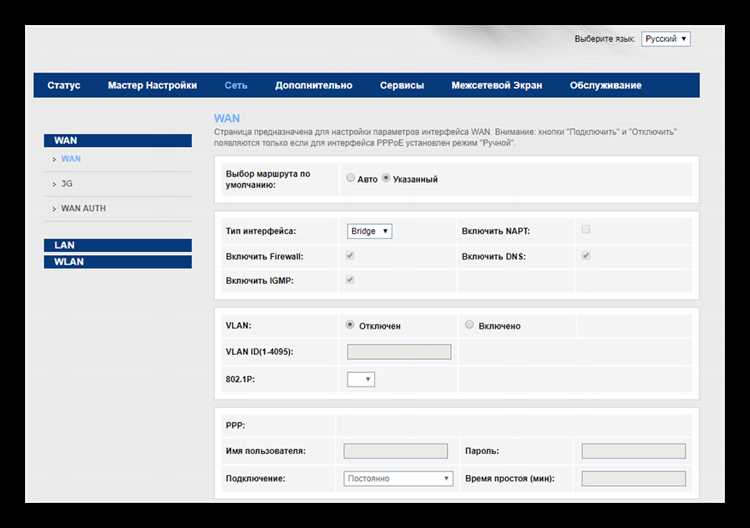The height and width of the screenshot is (528, 750).
Task: Click the VLAN ID(1-4095) input field
Action: [399, 352]
